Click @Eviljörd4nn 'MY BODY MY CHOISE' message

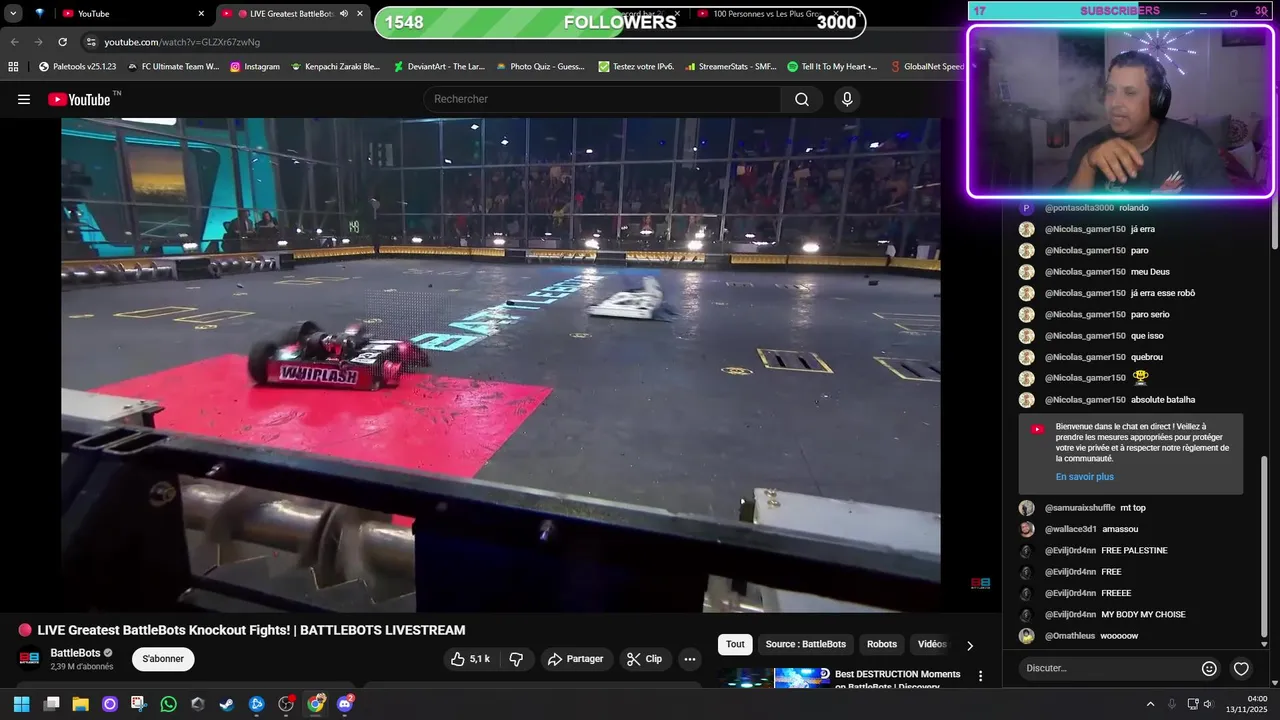1143,614
